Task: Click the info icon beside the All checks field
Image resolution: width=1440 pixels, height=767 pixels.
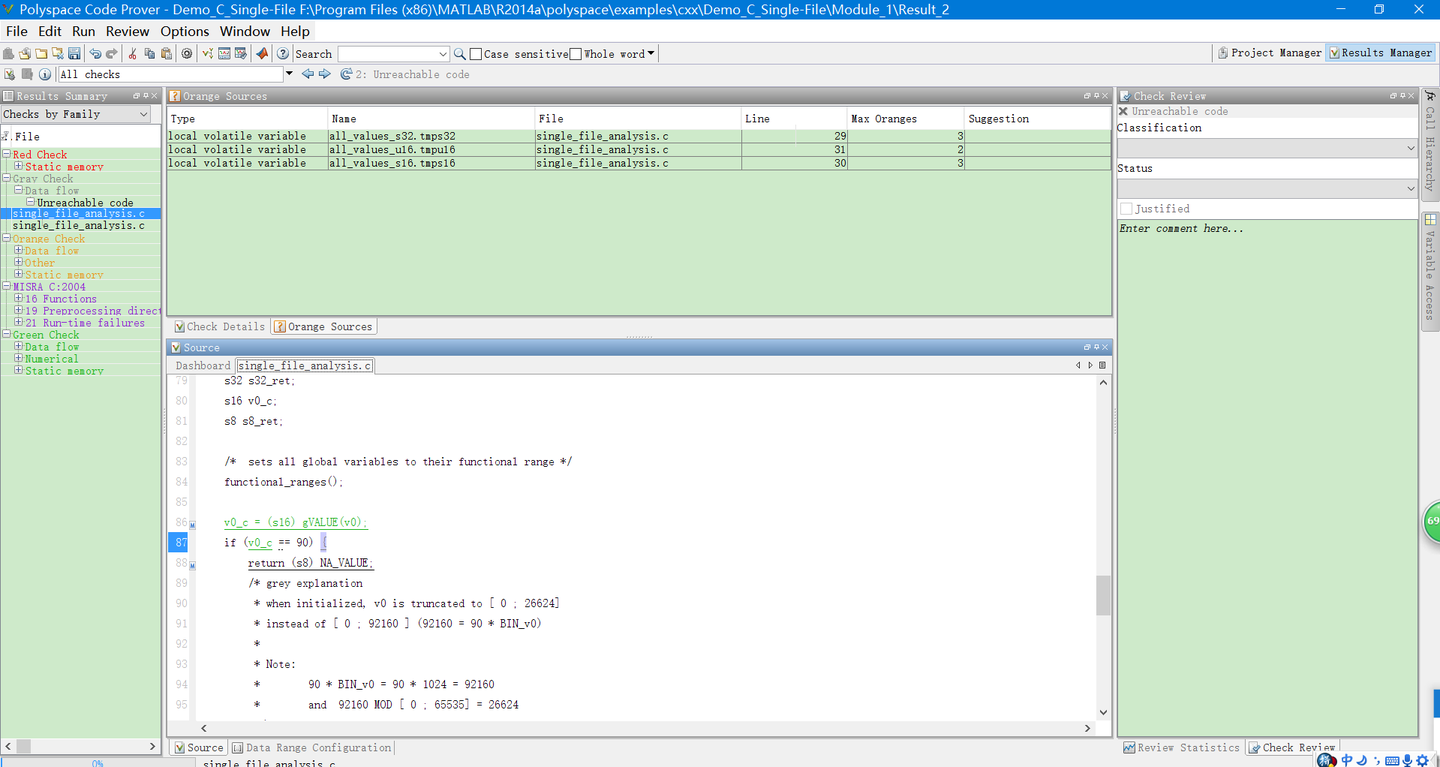Action: [x=45, y=74]
